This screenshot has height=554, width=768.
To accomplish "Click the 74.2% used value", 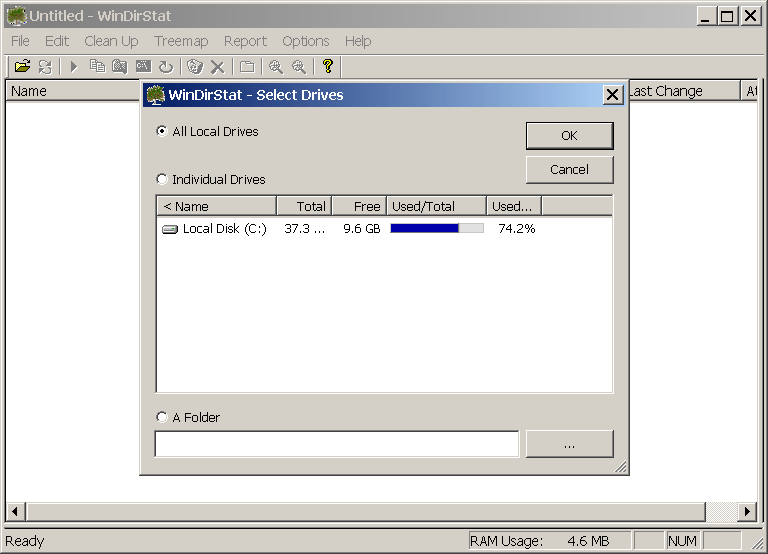I will tap(517, 229).
